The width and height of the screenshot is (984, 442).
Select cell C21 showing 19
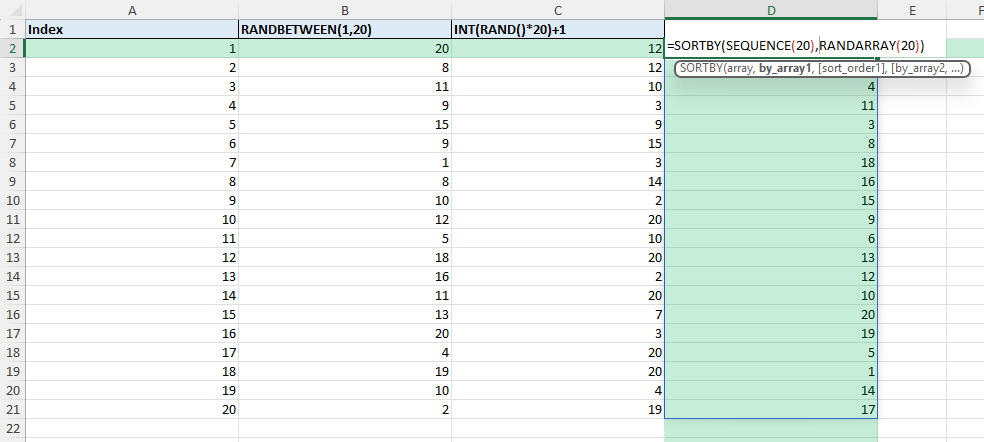(557, 409)
